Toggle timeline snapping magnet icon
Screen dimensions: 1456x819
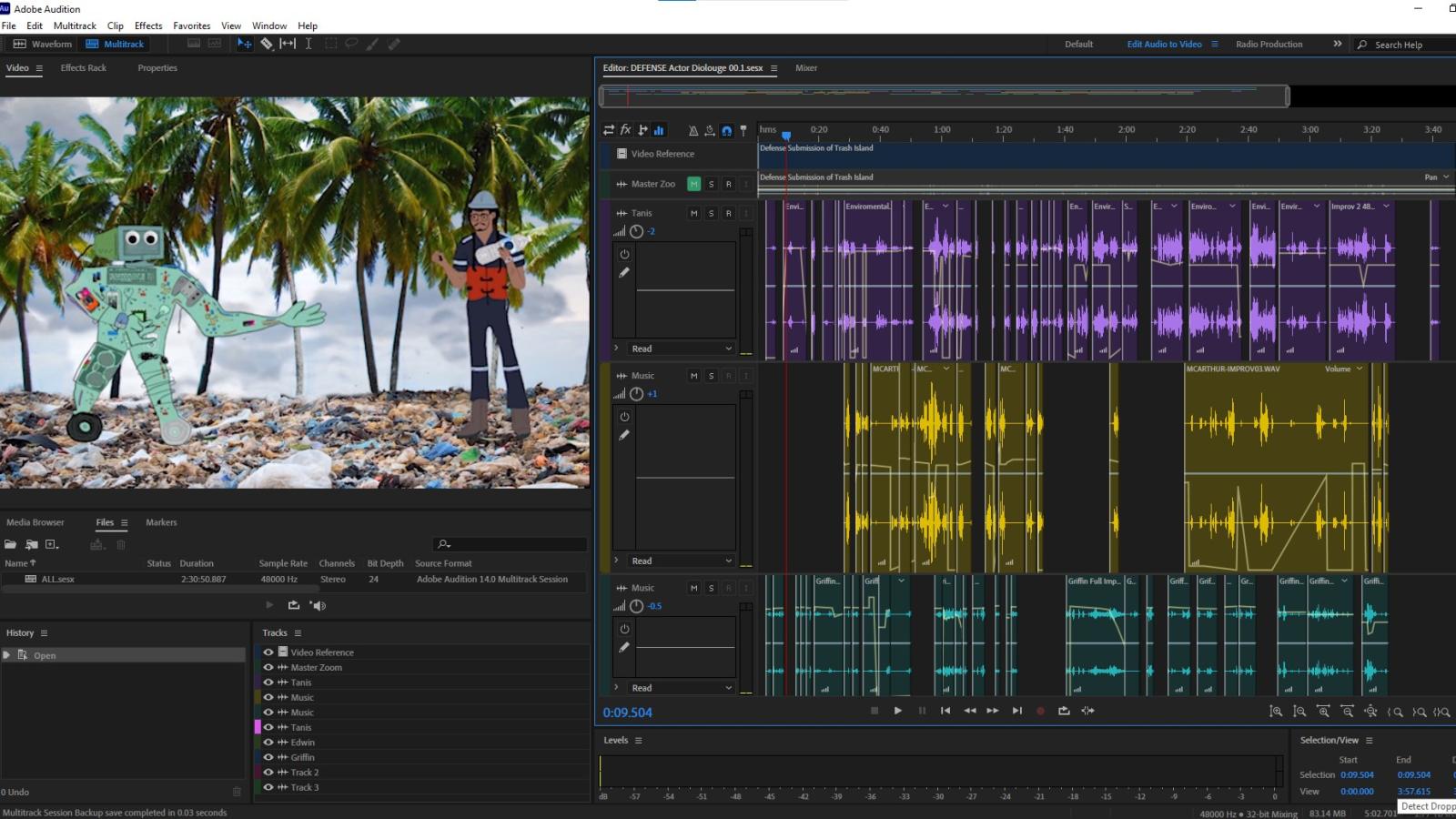[x=726, y=130]
